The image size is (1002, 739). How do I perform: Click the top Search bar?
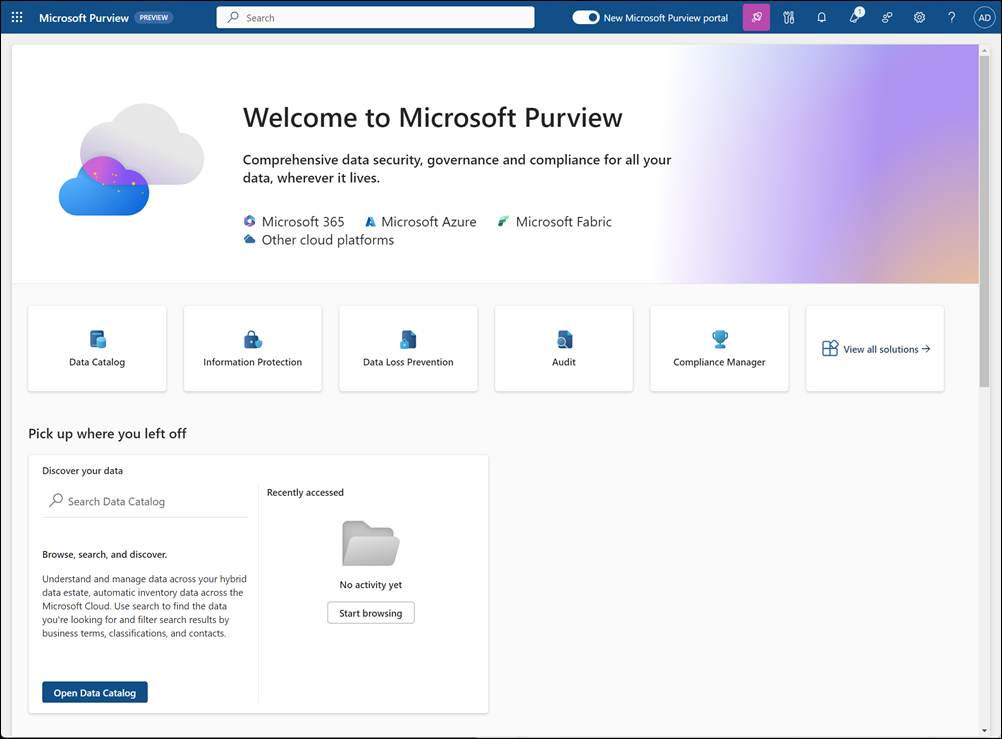[375, 17]
